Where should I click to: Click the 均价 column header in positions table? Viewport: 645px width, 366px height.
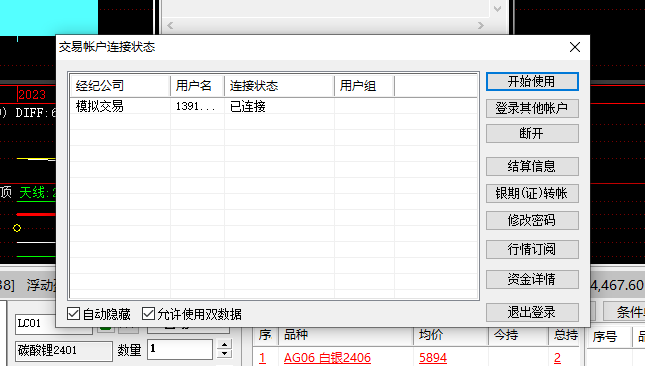(x=451, y=335)
